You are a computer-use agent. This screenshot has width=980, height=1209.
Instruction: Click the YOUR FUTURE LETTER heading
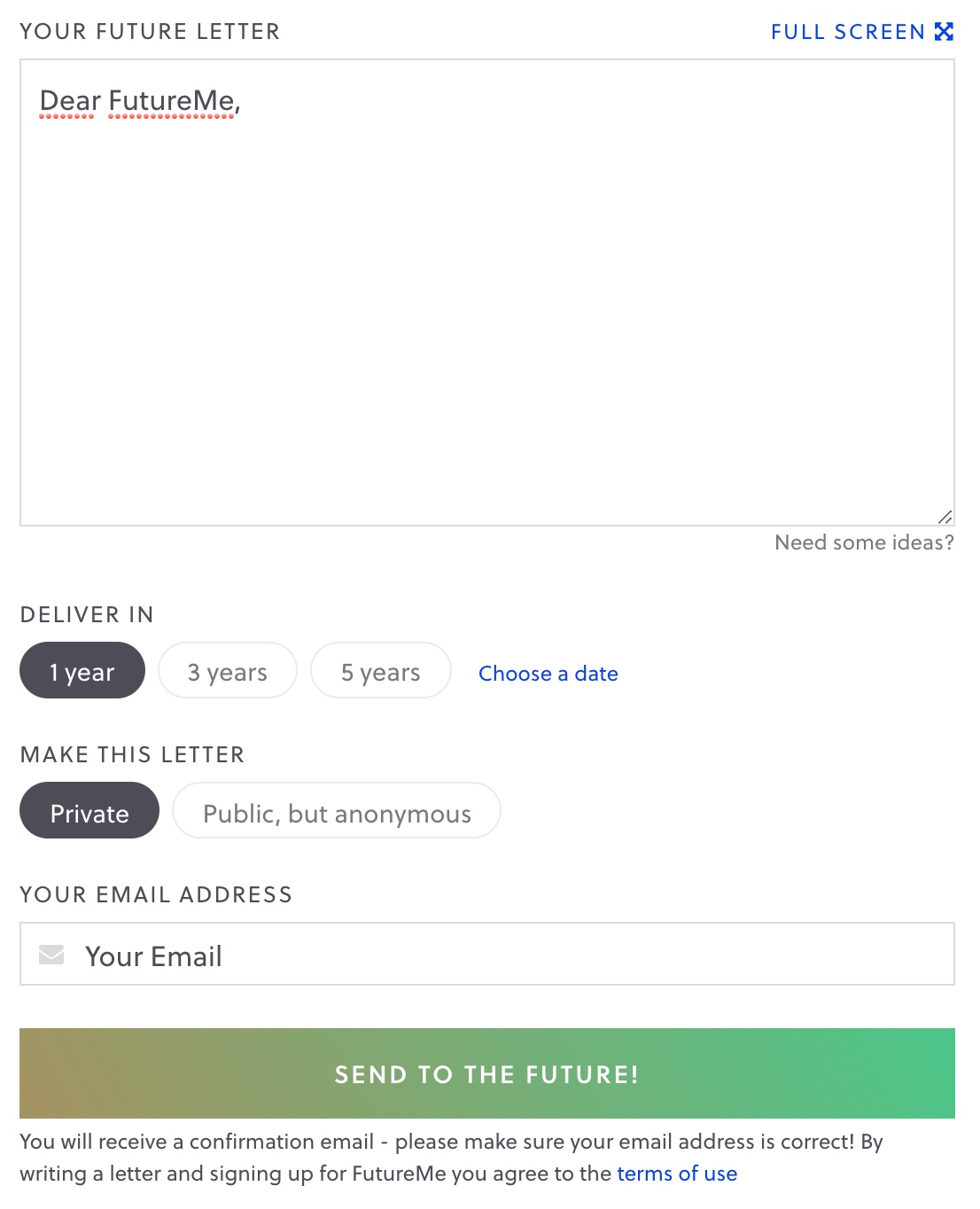[x=150, y=32]
